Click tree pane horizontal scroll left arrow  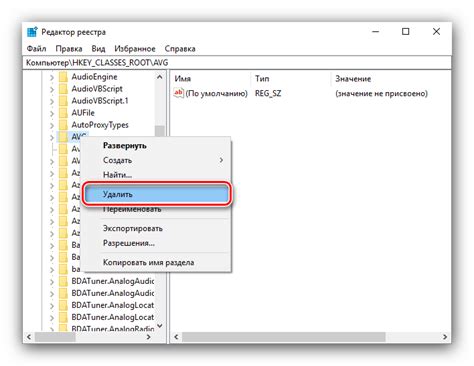(x=29, y=337)
